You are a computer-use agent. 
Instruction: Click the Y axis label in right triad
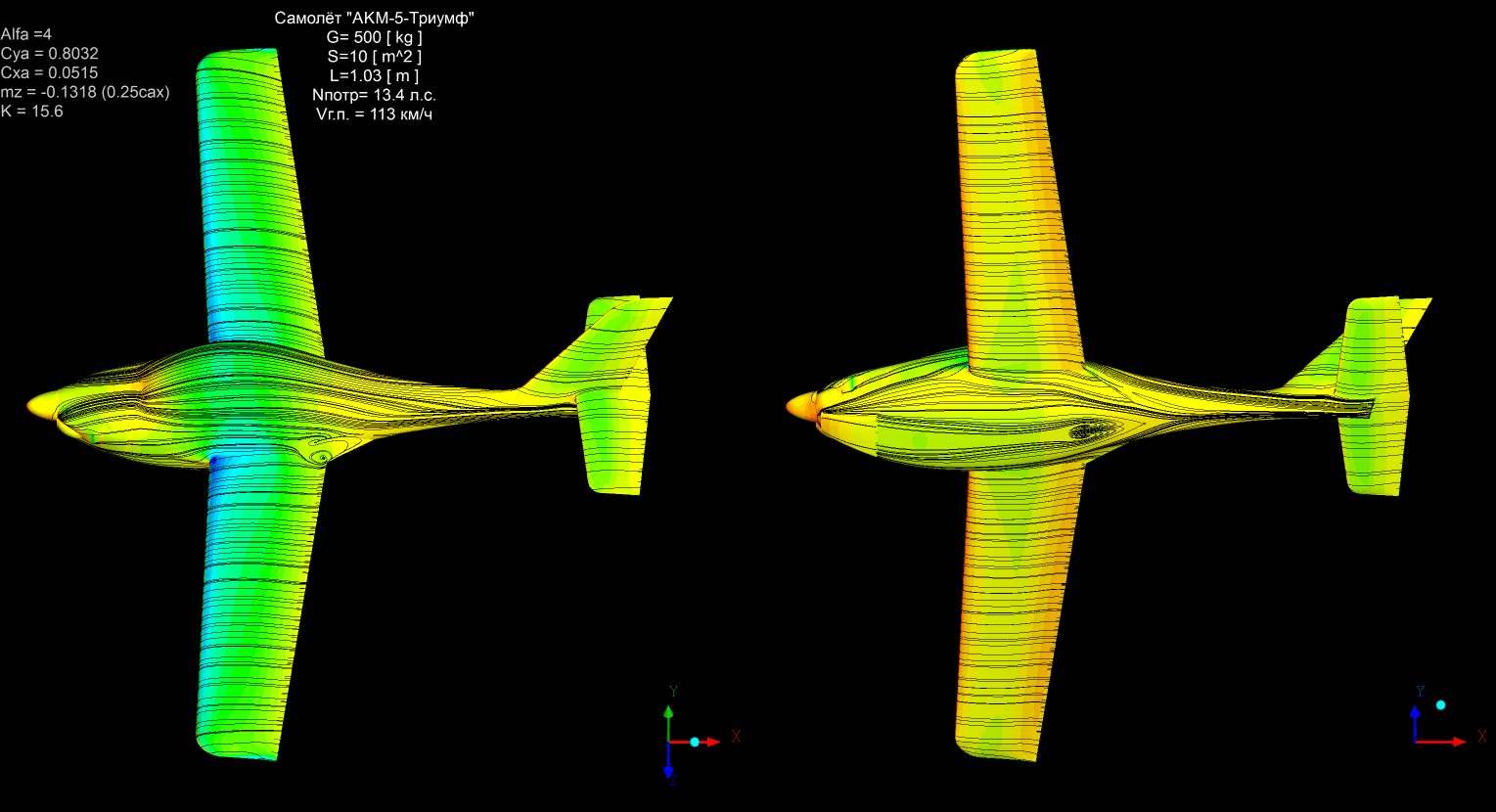tap(1420, 692)
